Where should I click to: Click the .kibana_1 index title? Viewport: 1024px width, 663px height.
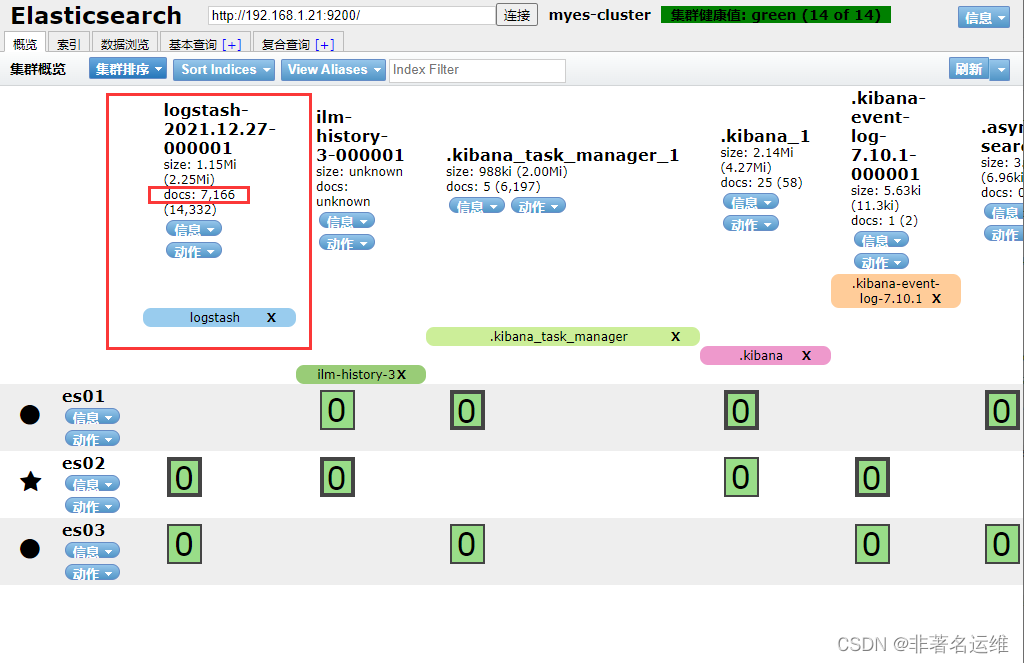[765, 136]
